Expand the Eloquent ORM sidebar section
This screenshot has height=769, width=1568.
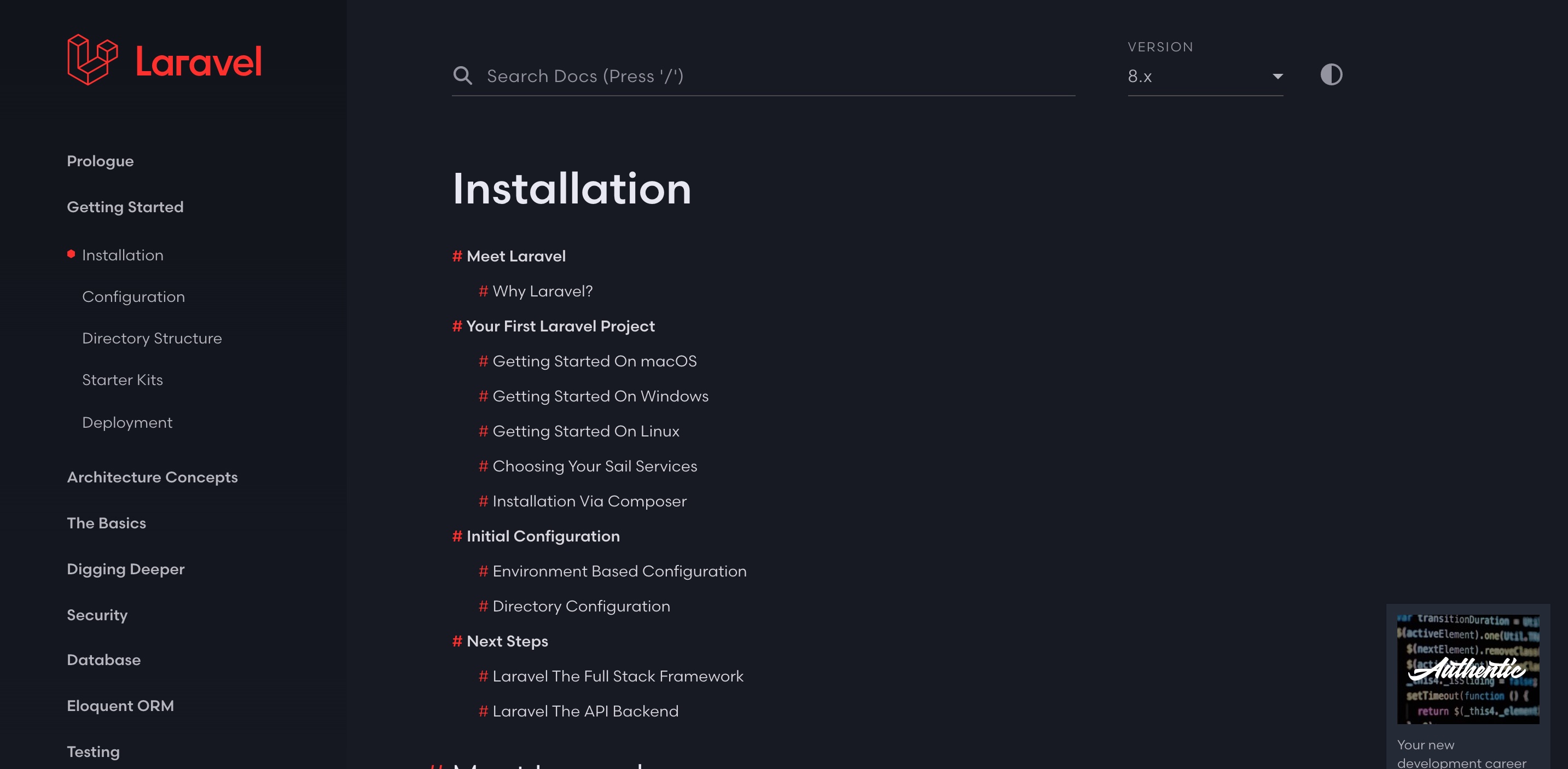point(120,706)
